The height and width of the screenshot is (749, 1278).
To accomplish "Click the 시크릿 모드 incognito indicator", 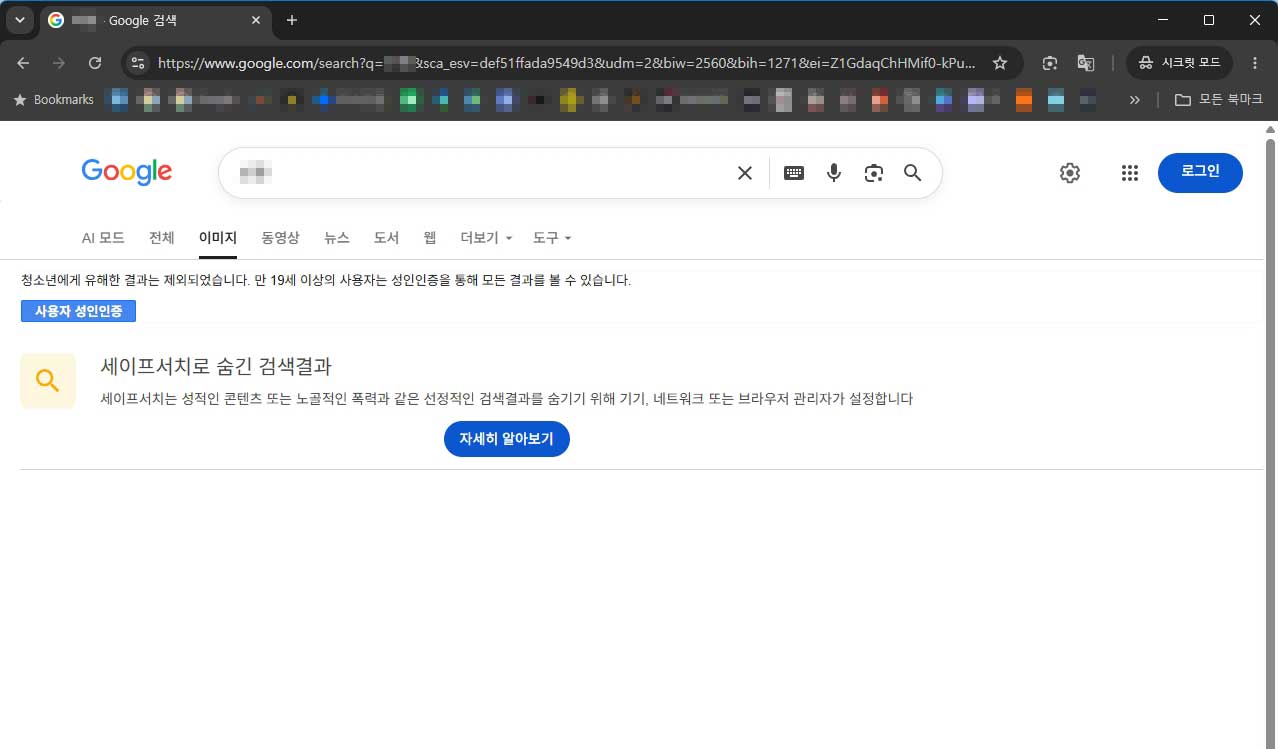I will coord(1180,63).
